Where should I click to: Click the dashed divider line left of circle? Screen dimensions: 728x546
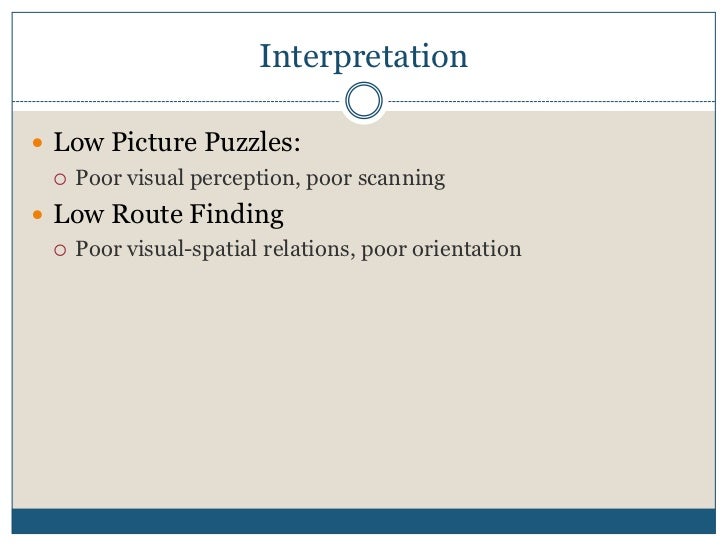click(176, 101)
